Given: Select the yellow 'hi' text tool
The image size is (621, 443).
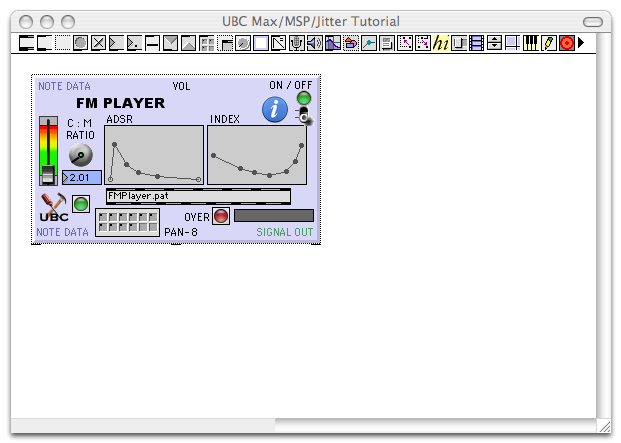Looking at the screenshot, I should 441,43.
